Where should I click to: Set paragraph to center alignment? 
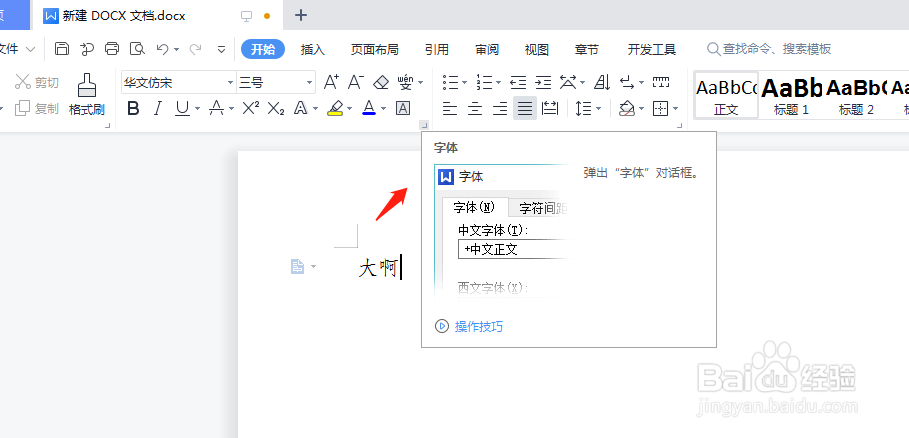(x=475, y=108)
